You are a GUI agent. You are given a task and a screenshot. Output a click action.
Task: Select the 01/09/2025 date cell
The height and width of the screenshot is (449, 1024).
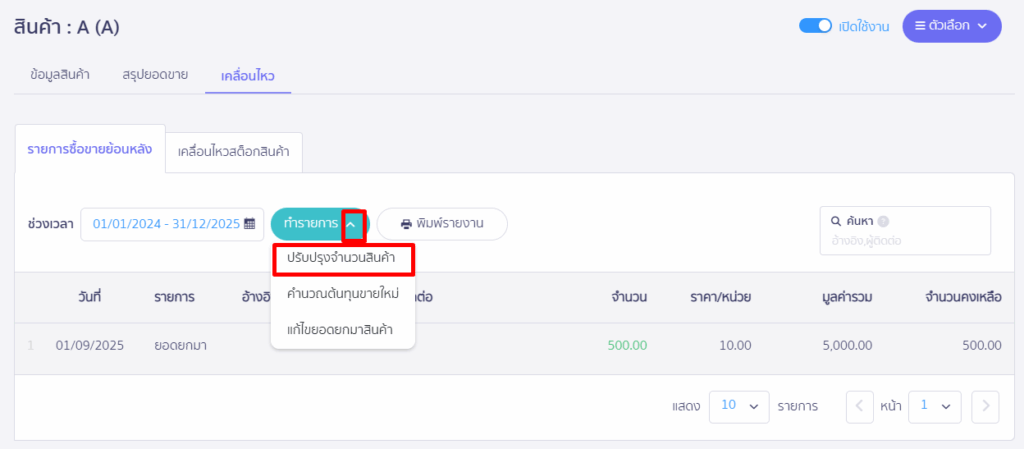pyautogui.click(x=89, y=345)
